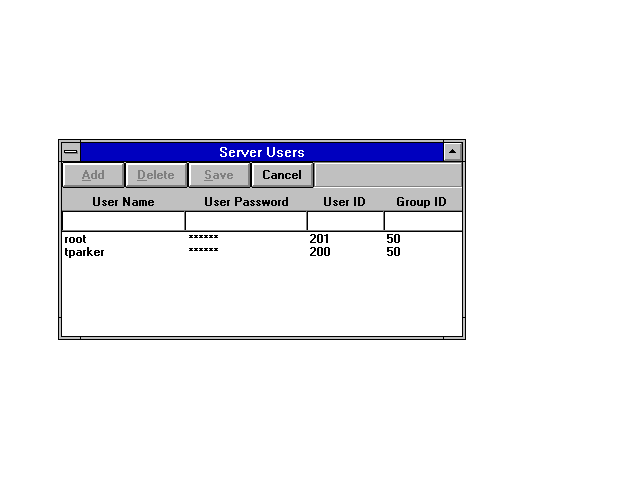
Task: Click User ID 200 in the list
Action: pyautogui.click(x=320, y=252)
